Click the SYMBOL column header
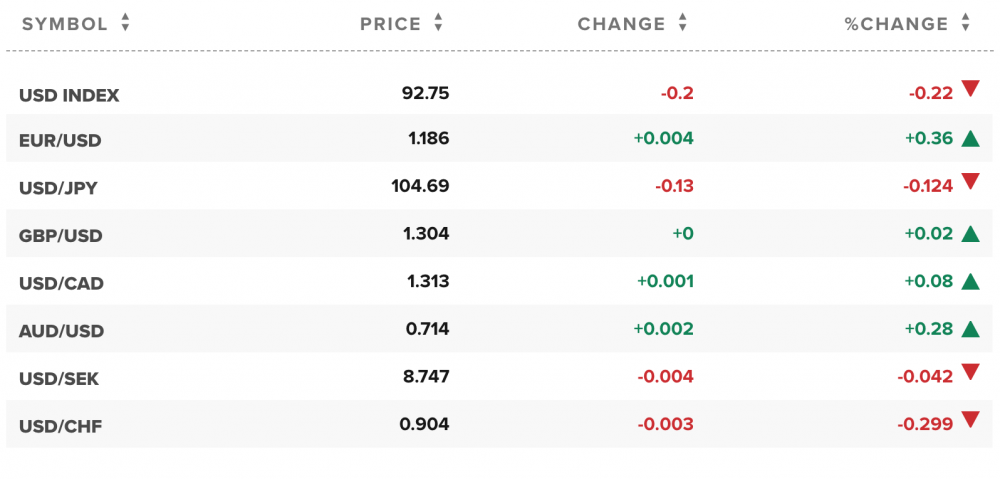The height and width of the screenshot is (479, 1000). (x=65, y=24)
